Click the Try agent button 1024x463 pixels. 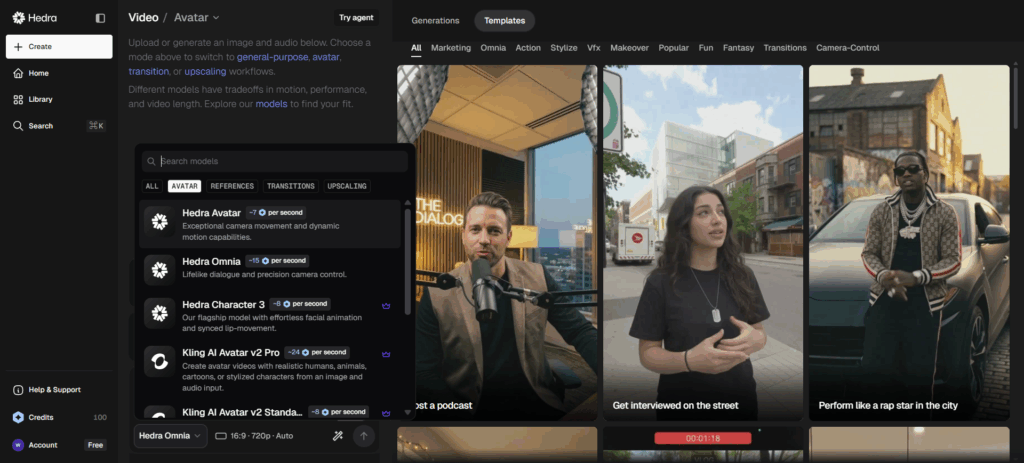(x=356, y=18)
